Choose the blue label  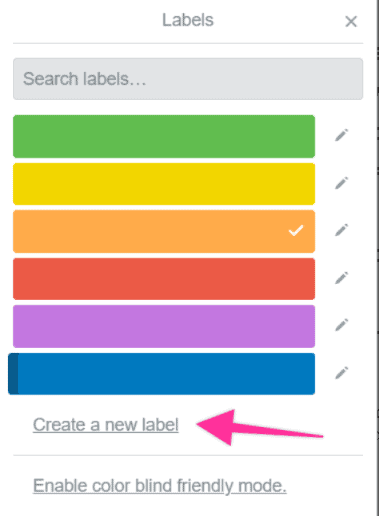pos(162,374)
